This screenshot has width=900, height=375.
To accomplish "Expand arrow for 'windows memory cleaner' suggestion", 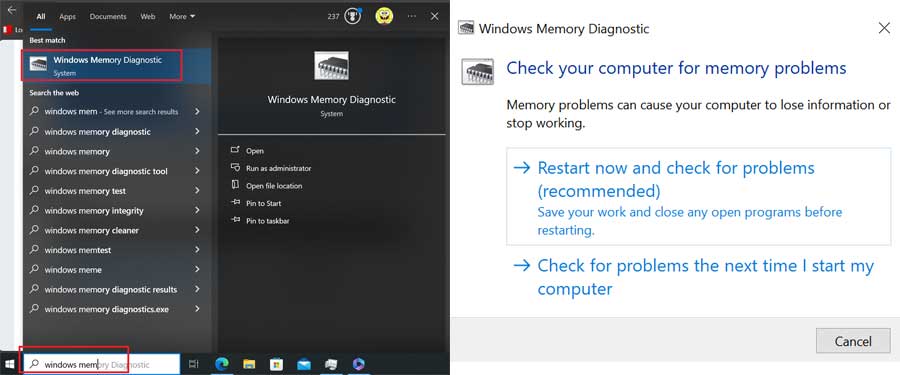I will 197,230.
